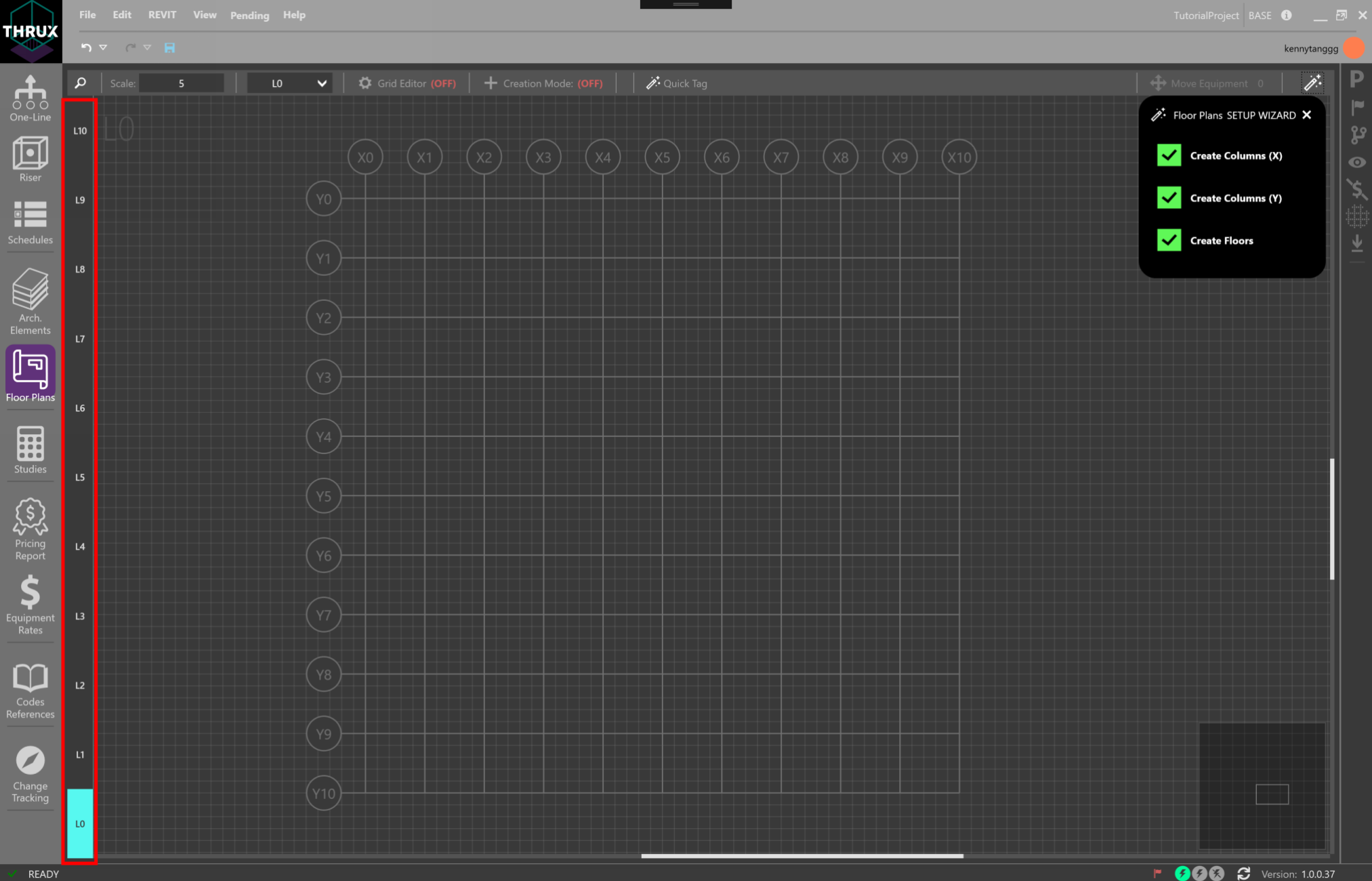This screenshot has height=881, width=1372.
Task: Uncheck Create Columns (X) in the wizard
Action: [x=1169, y=155]
